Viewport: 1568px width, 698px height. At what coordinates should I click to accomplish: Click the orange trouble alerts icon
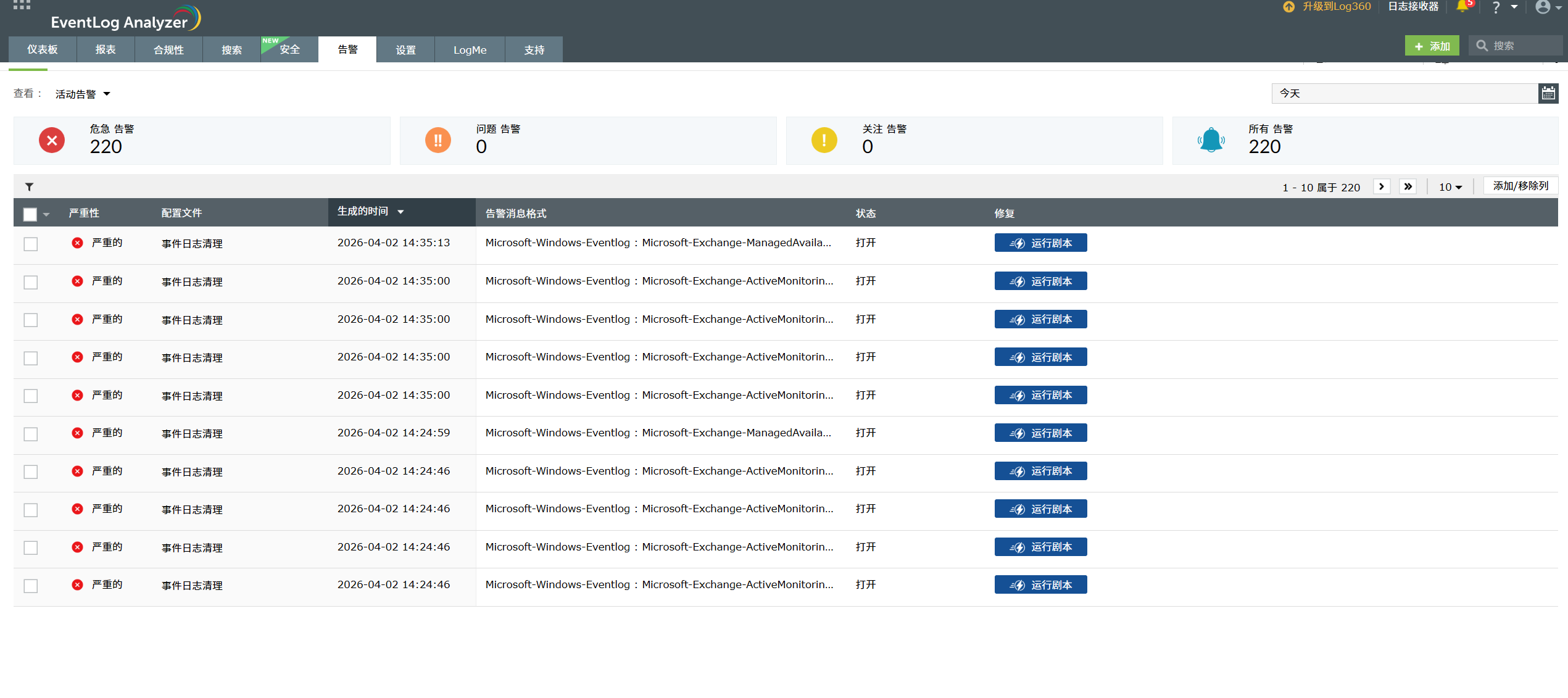point(438,141)
